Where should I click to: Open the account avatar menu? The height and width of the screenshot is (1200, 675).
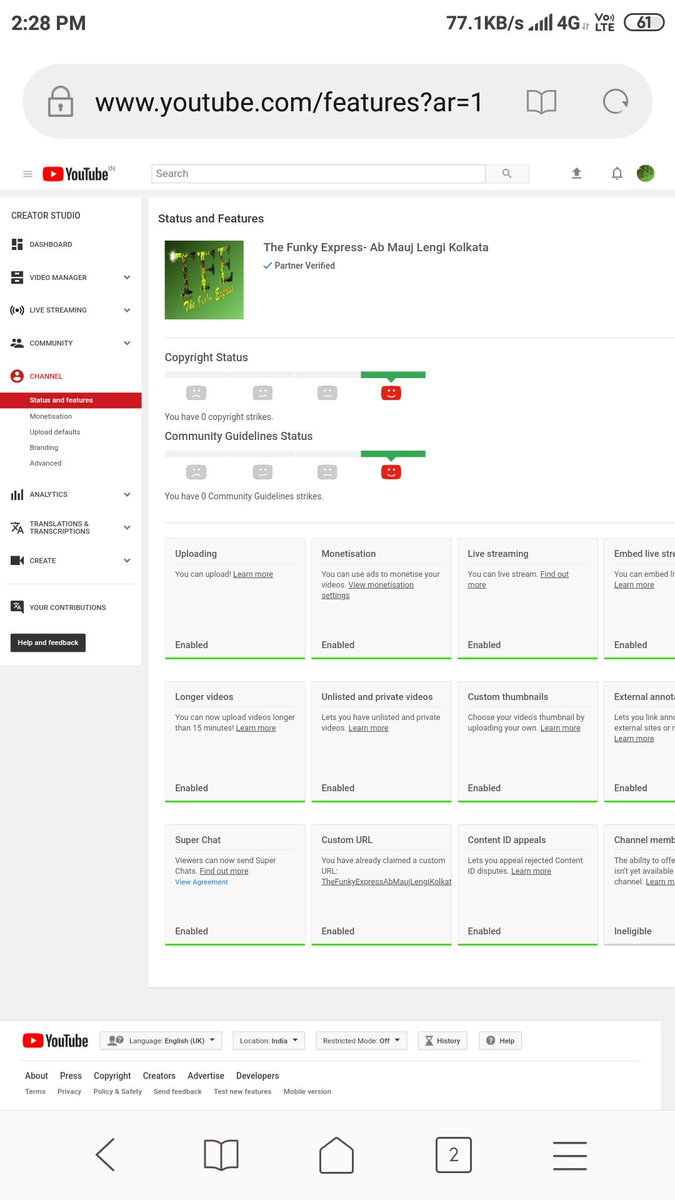point(646,173)
